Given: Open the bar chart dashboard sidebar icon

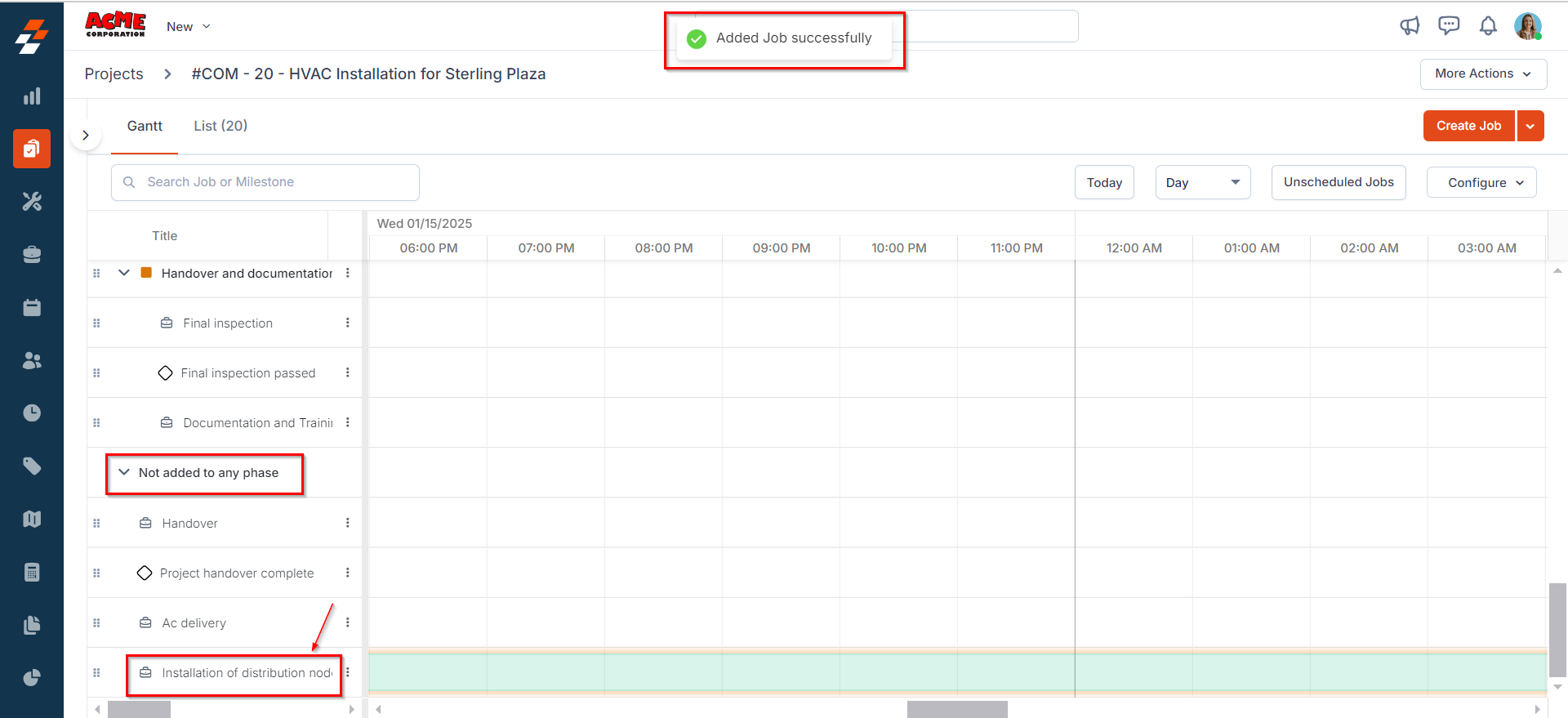Looking at the screenshot, I should point(32,96).
